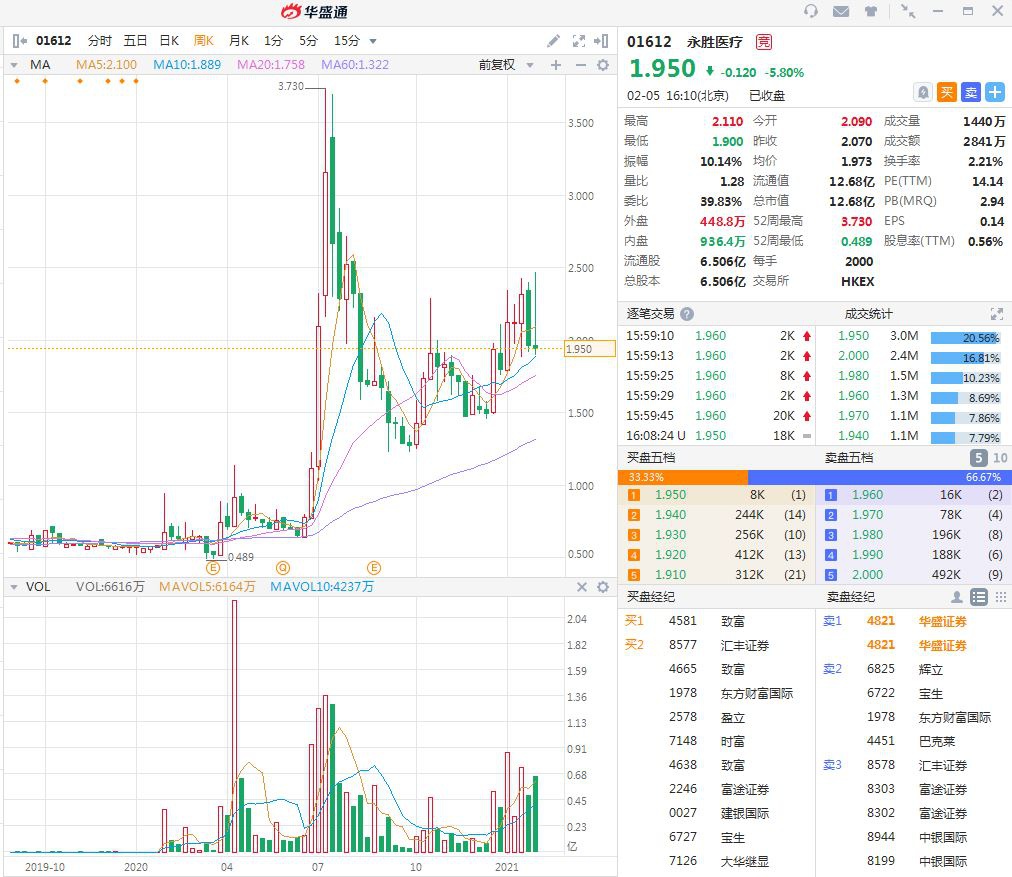Open the second E earnings marker

tap(374, 568)
